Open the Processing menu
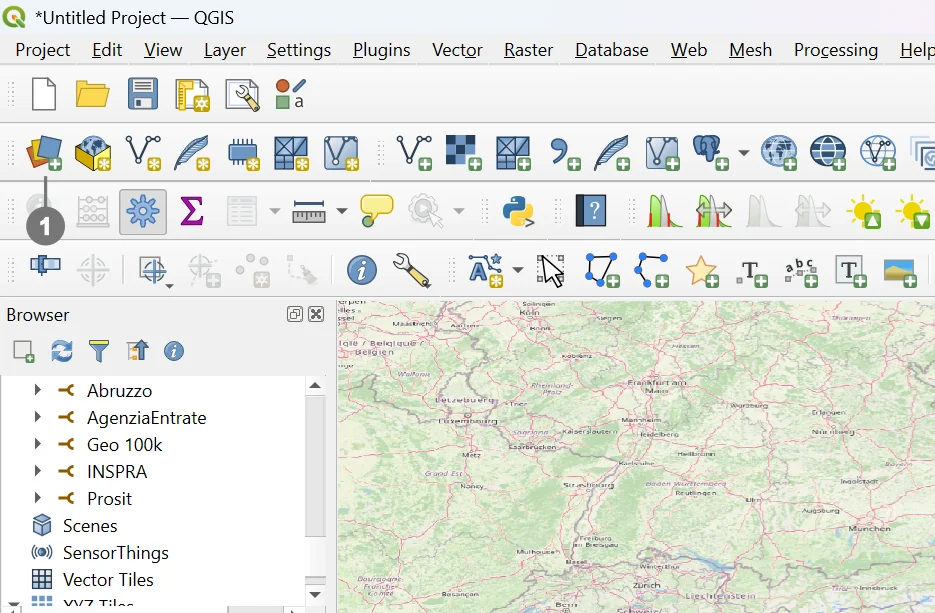935x613 pixels. [835, 50]
